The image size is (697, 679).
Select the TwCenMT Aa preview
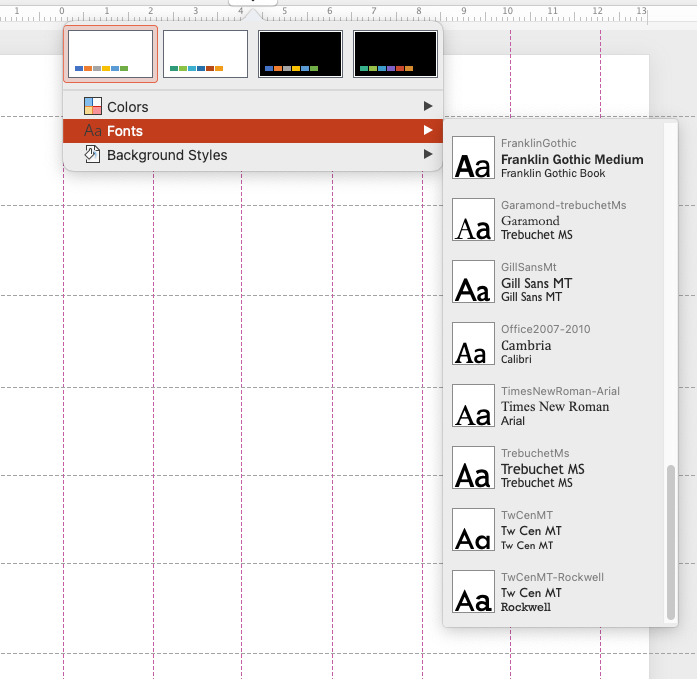(473, 530)
